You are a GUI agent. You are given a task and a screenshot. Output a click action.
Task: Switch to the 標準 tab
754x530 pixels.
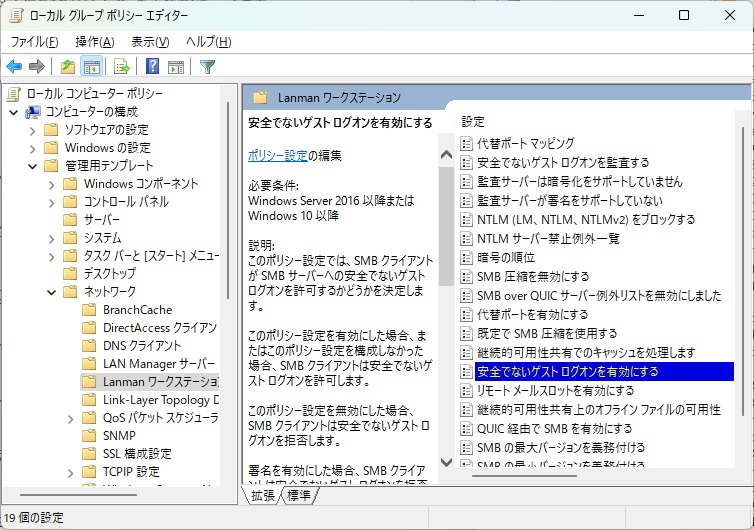pyautogui.click(x=299, y=495)
